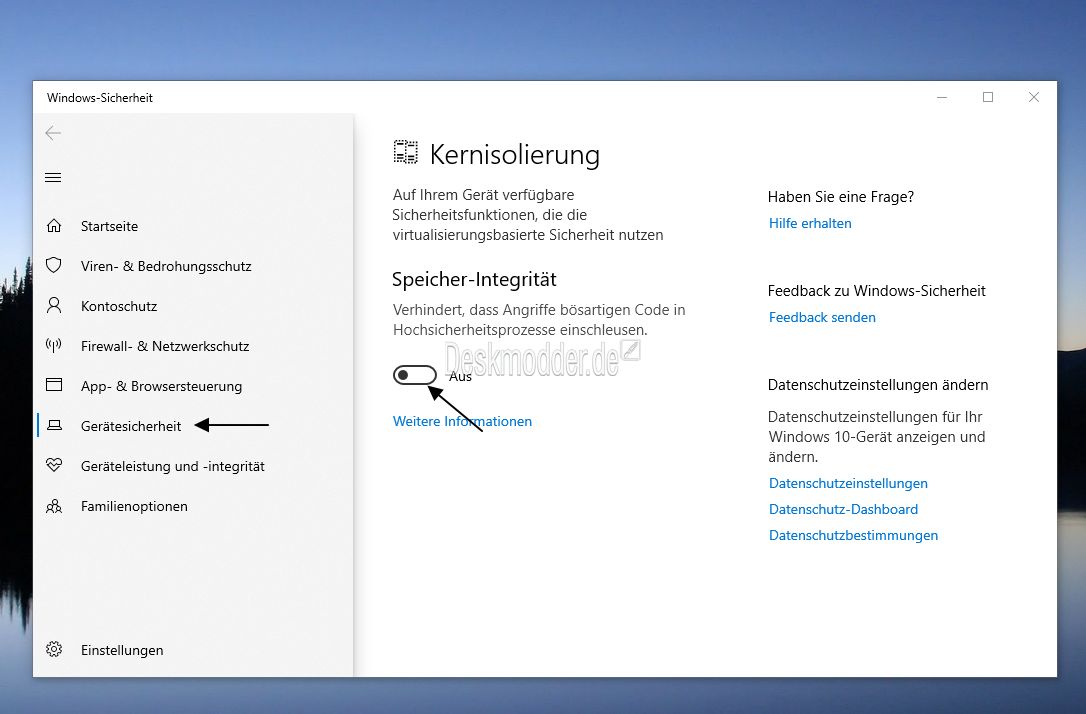Click the Weitere Informationen link
1086x714 pixels.
pos(462,421)
